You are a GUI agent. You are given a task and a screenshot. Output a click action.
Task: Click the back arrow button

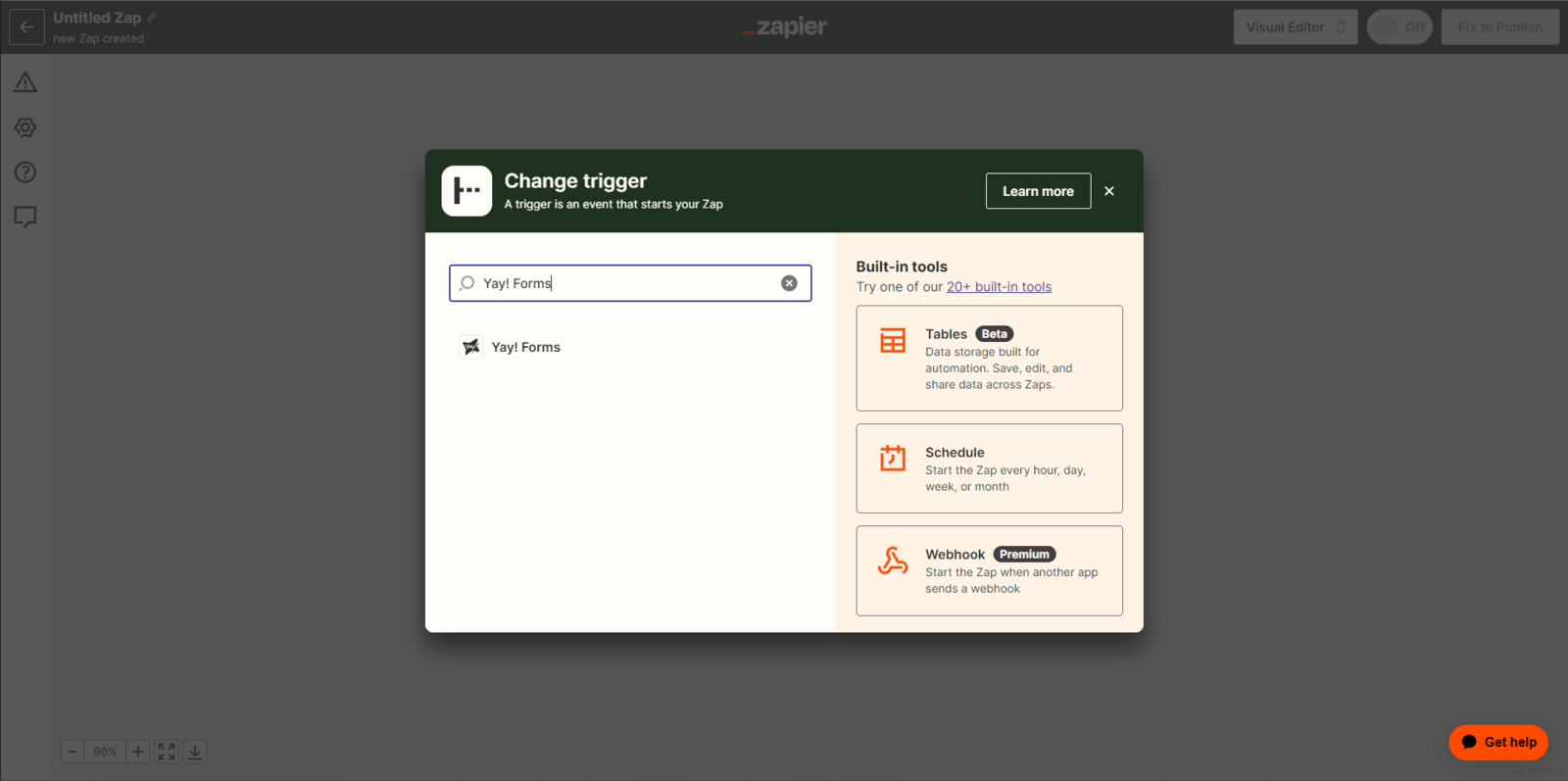(x=26, y=26)
